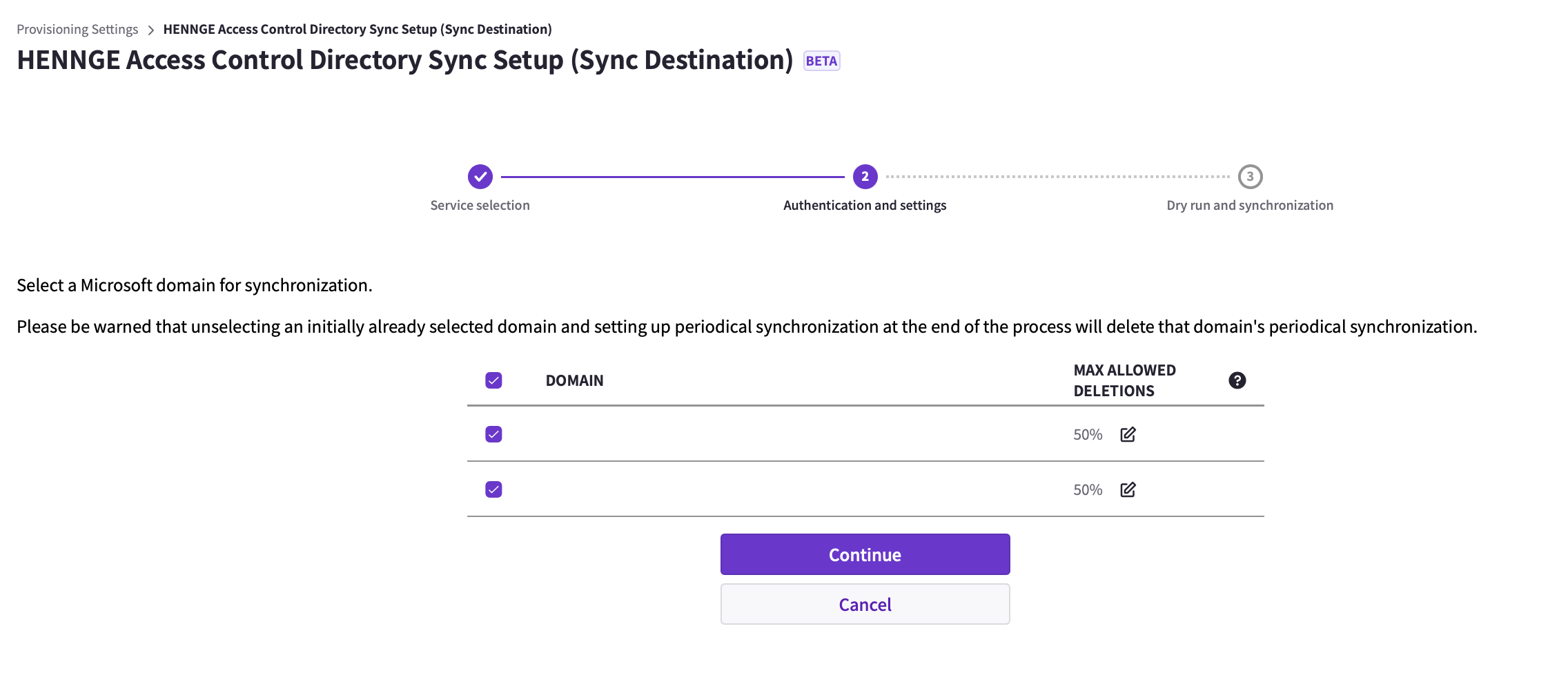Open Provisioning Settings breadcrumb link
The height and width of the screenshot is (682, 1568).
77,29
